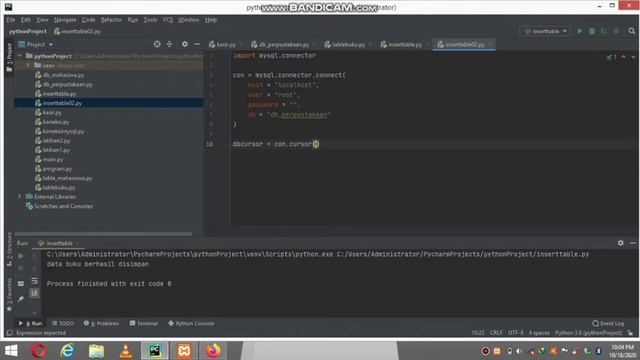Click the inspection checkmark indicator in editor
The height and width of the screenshot is (360, 640).
coord(611,57)
